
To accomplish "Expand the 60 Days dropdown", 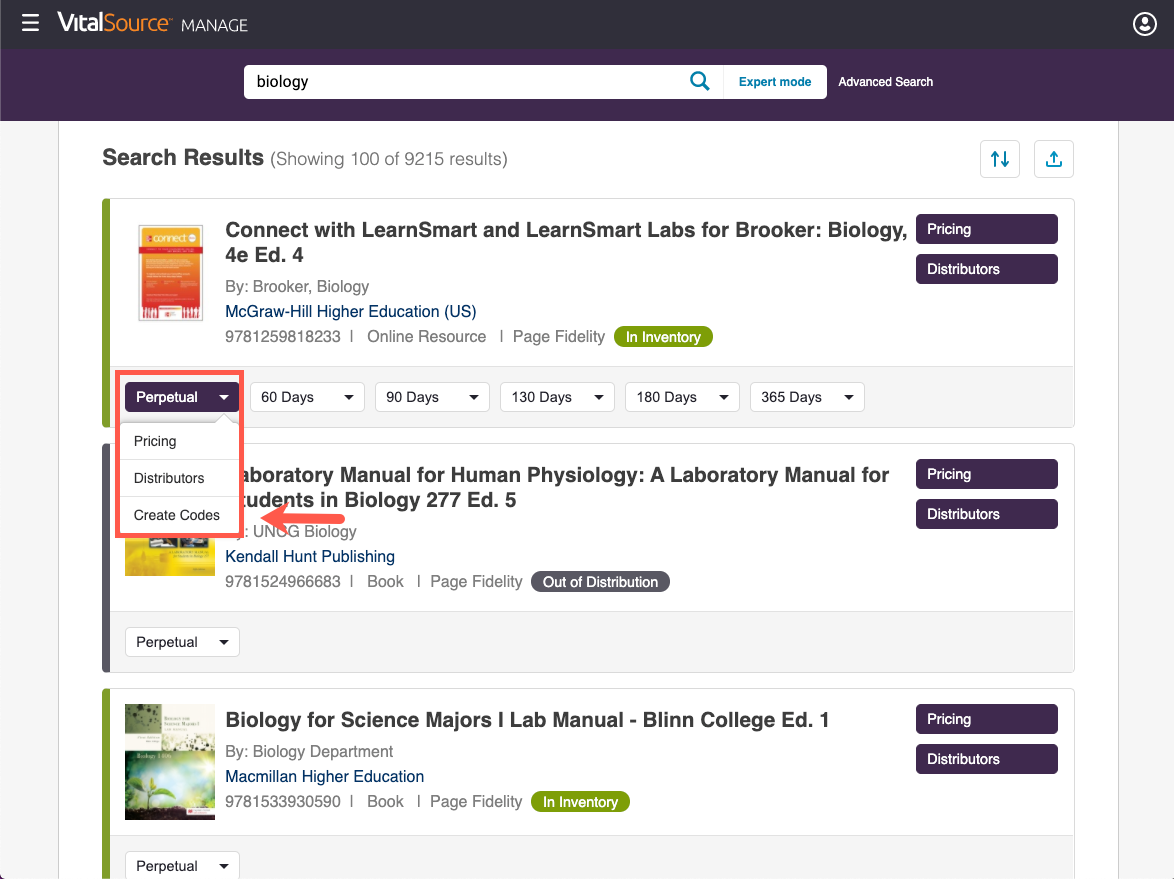I will 307,397.
